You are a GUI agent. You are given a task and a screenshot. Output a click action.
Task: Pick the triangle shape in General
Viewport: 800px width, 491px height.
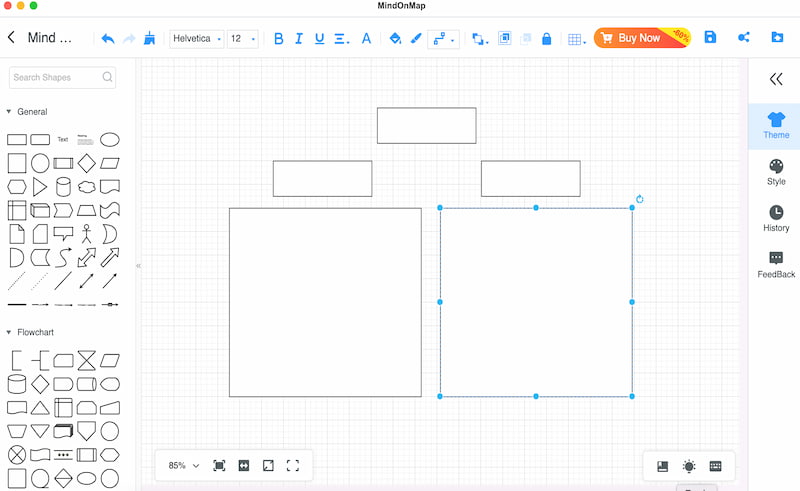point(40,187)
